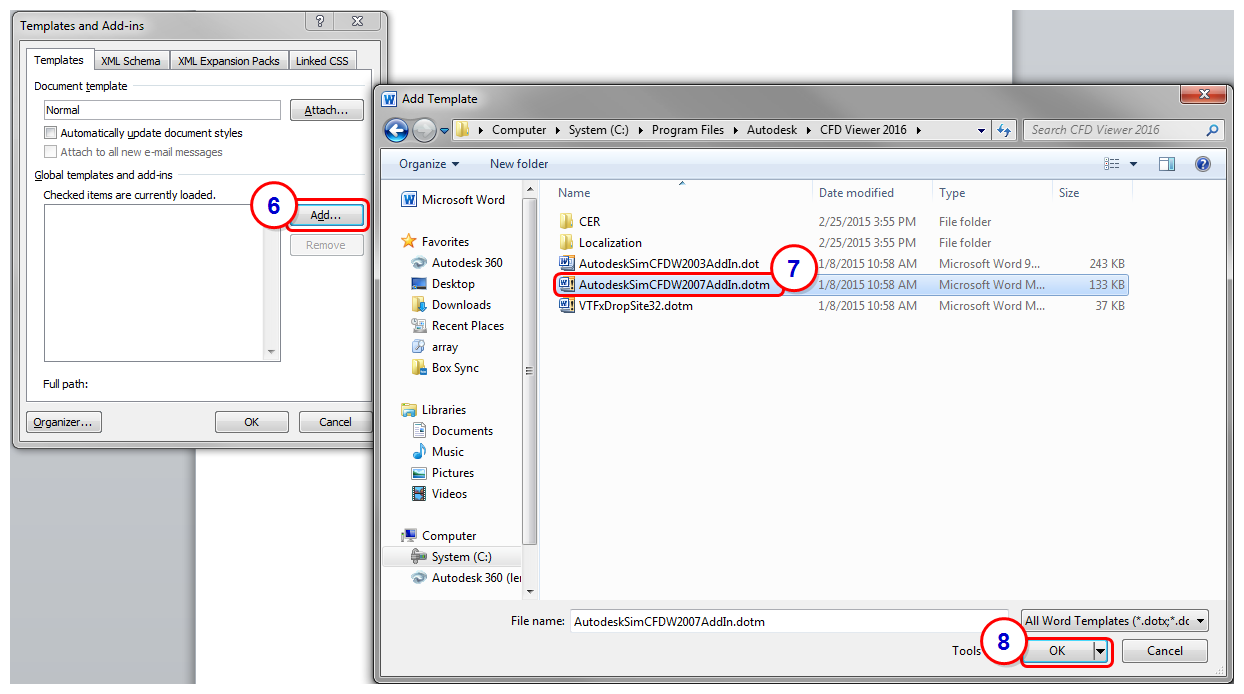
Task: Click the Back navigation arrow in Add Template
Action: [x=396, y=130]
